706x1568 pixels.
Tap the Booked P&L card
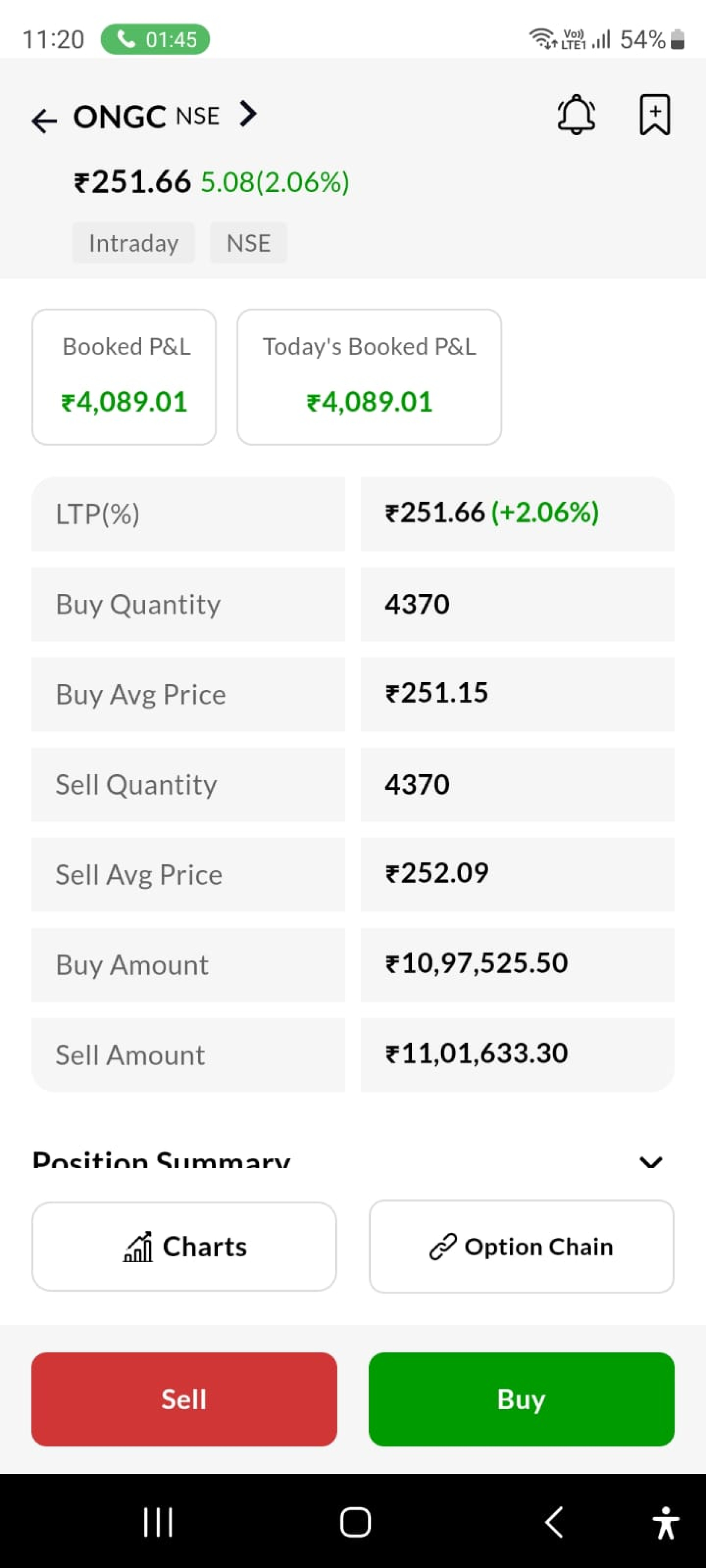point(124,377)
